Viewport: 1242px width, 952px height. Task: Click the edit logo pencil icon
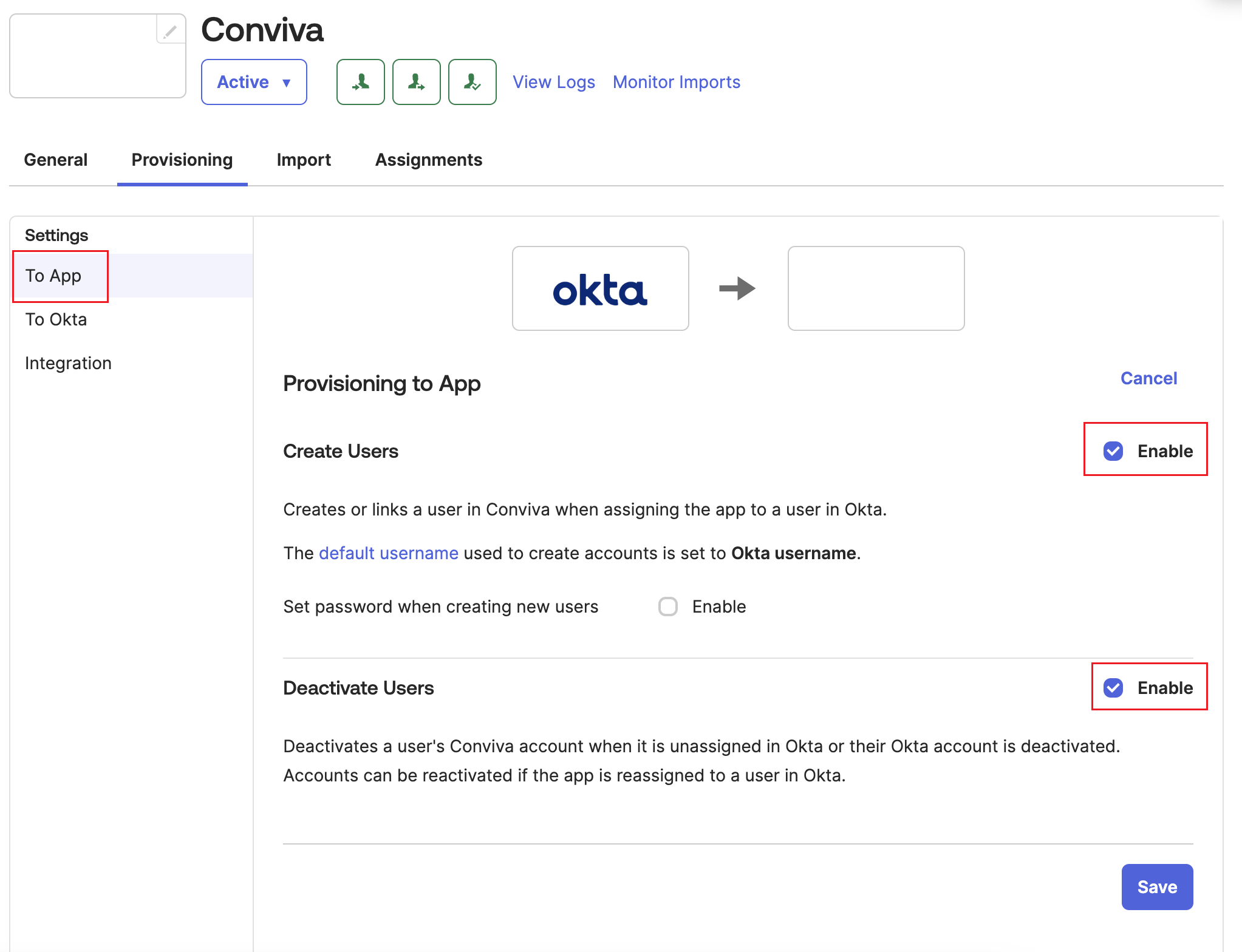(x=171, y=30)
